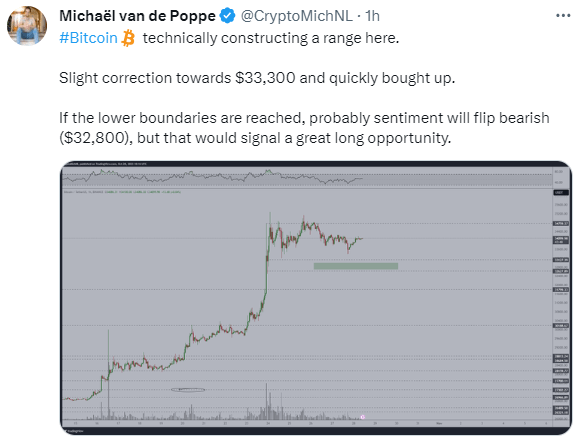Click the chart symbol legend text top-left
This screenshot has height=446, width=586.
tap(122, 192)
